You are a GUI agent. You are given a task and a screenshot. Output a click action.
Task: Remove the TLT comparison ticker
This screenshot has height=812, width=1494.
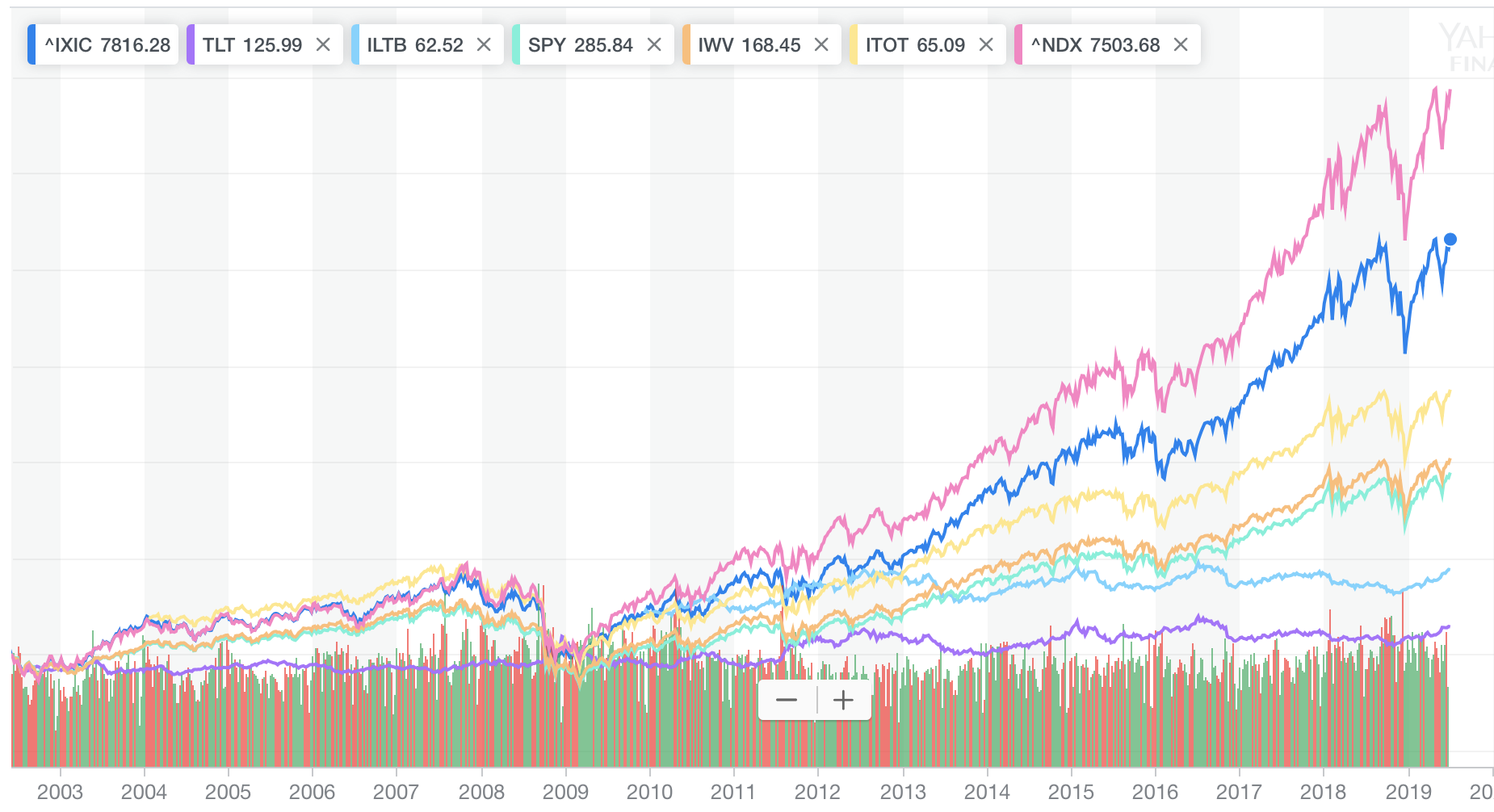(323, 45)
